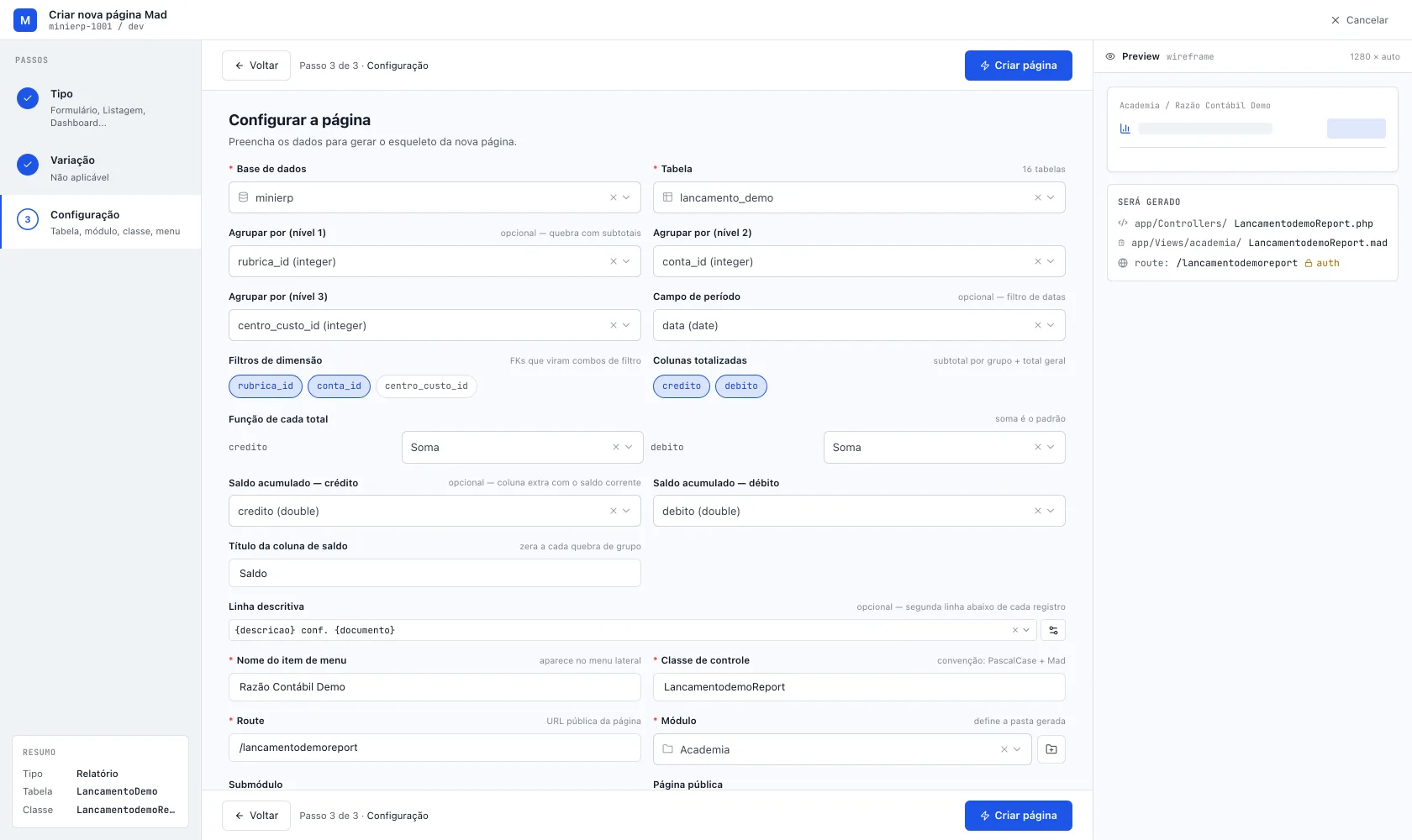This screenshot has height=840, width=1412.
Task: Focus the Título da coluna de saldo field
Action: coord(435,573)
